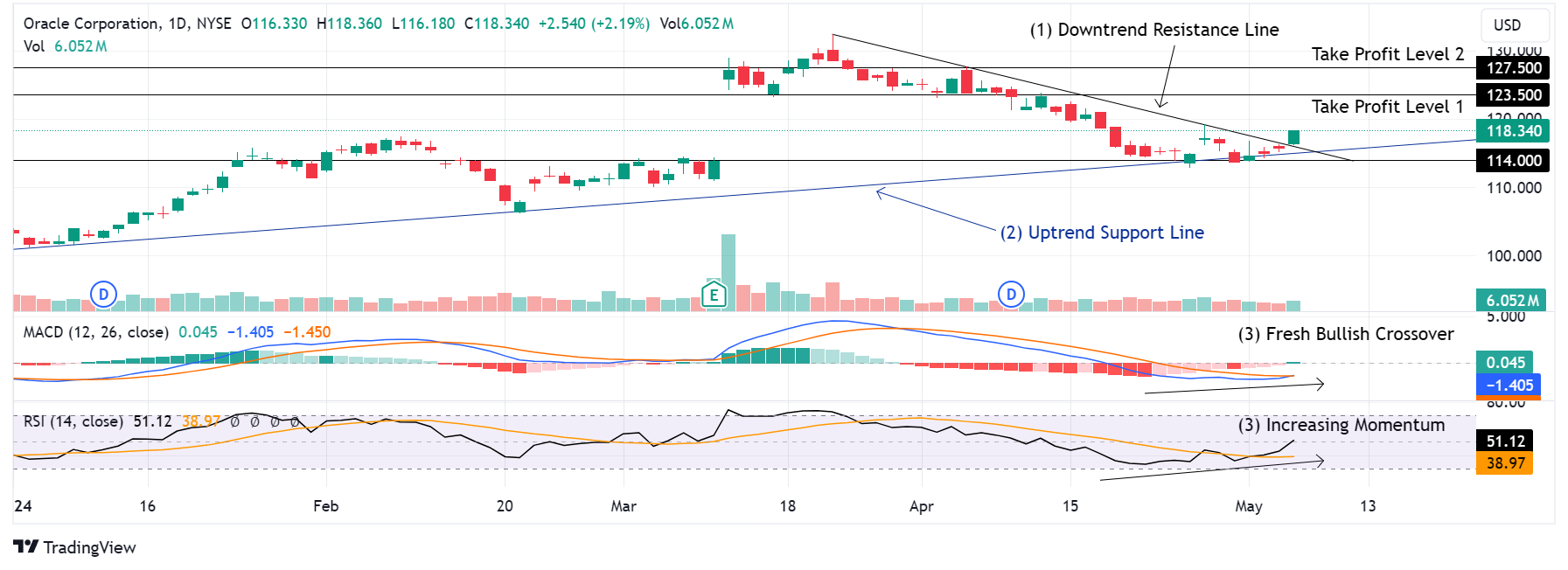Click the closing price C118.340 value
The height and width of the screenshot is (570, 1568).
(497, 24)
